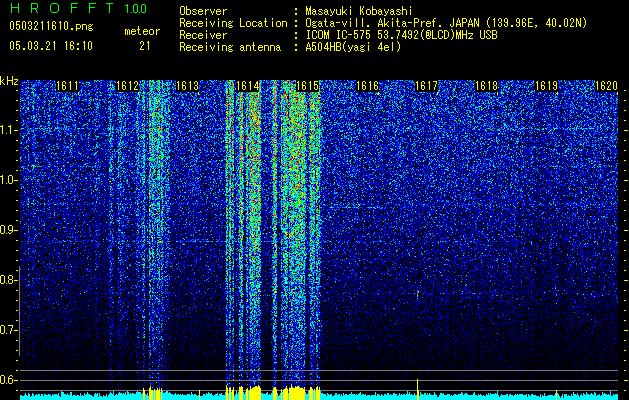Click the 1611 time marker
Screen dimensions: 629x400
click(x=67, y=86)
